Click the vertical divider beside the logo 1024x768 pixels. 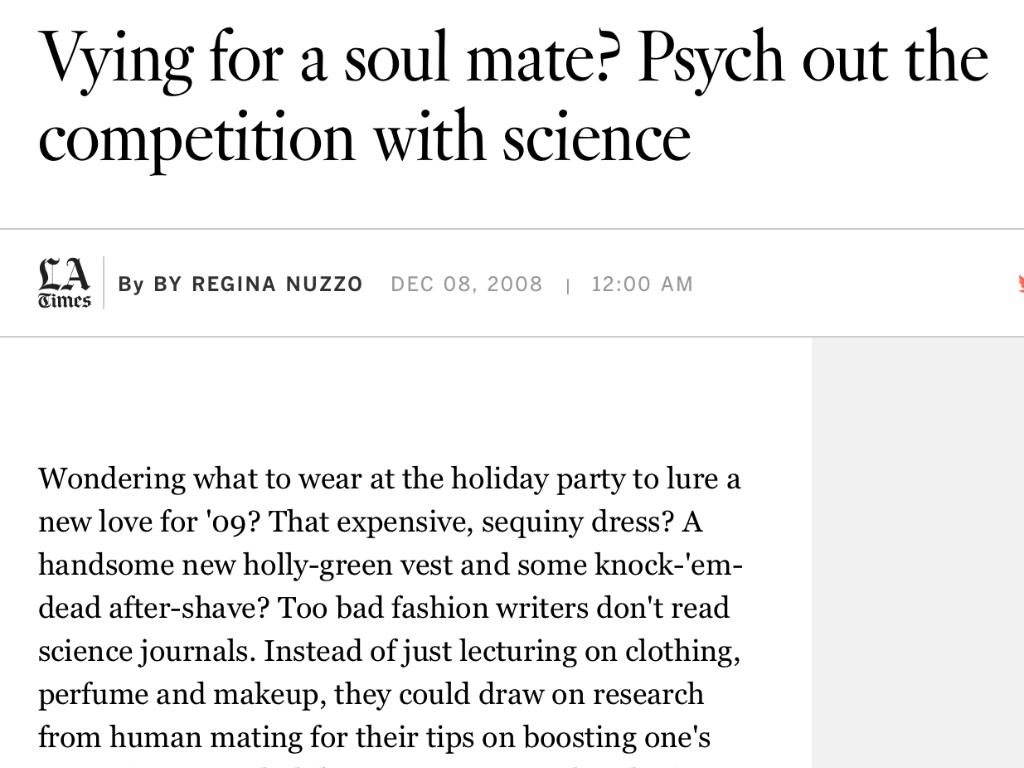point(104,283)
